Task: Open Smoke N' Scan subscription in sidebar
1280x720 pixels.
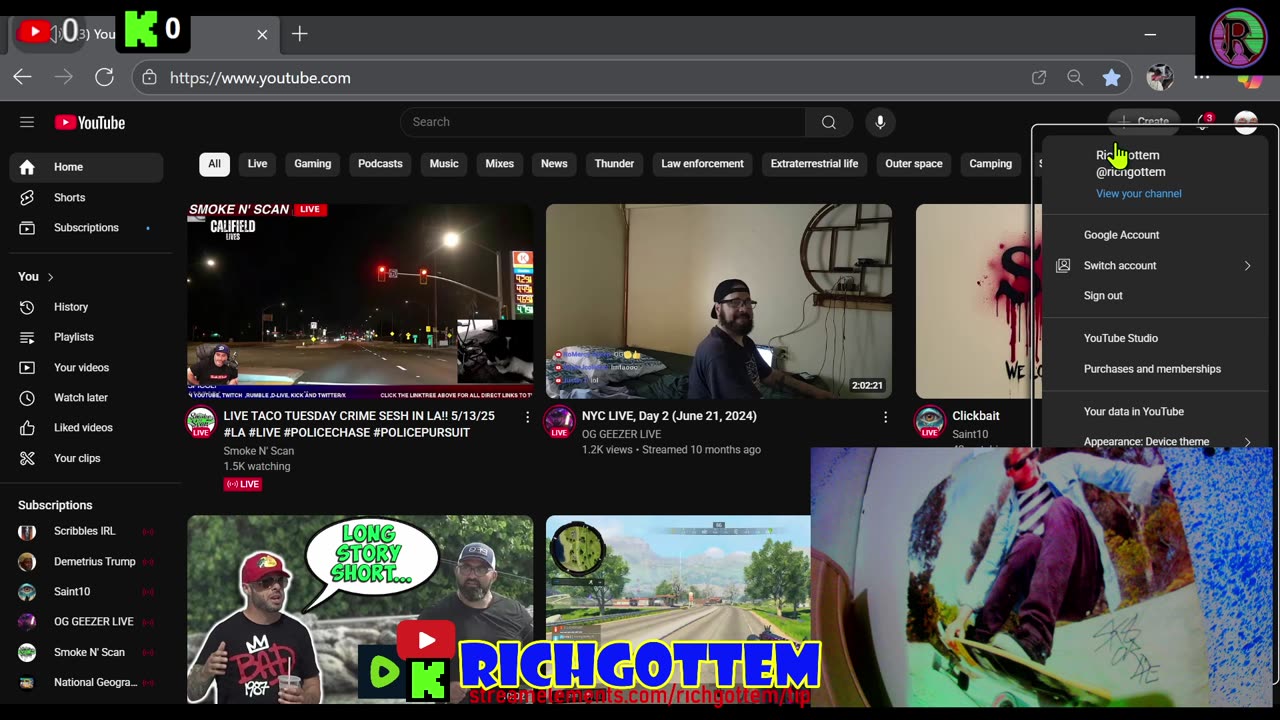Action: point(86,652)
